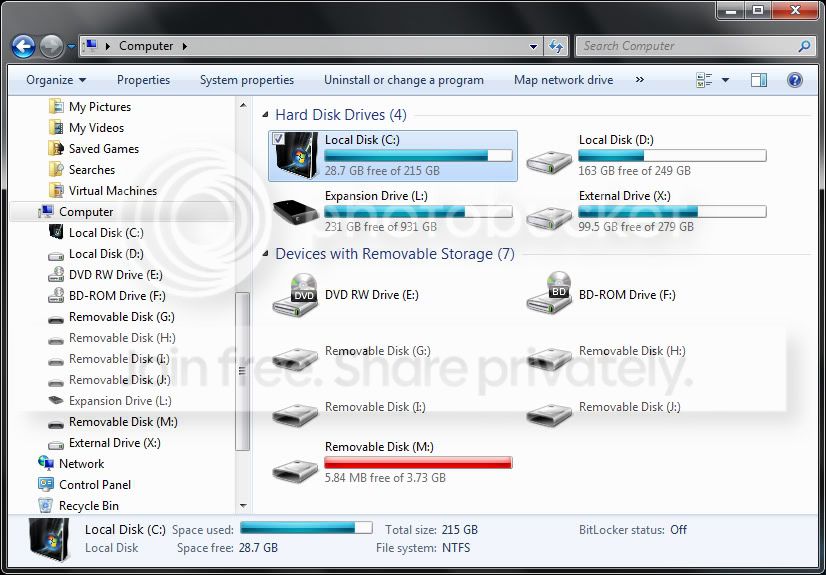This screenshot has height=575, width=826.
Task: Select the Removable Disk (I:) icon in main pane
Action: click(296, 414)
